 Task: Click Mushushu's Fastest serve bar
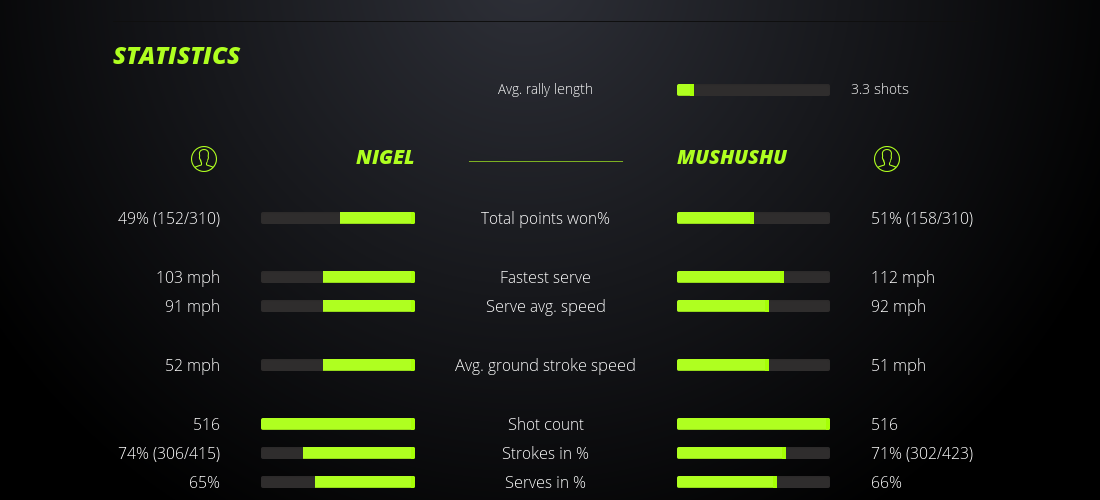point(753,277)
